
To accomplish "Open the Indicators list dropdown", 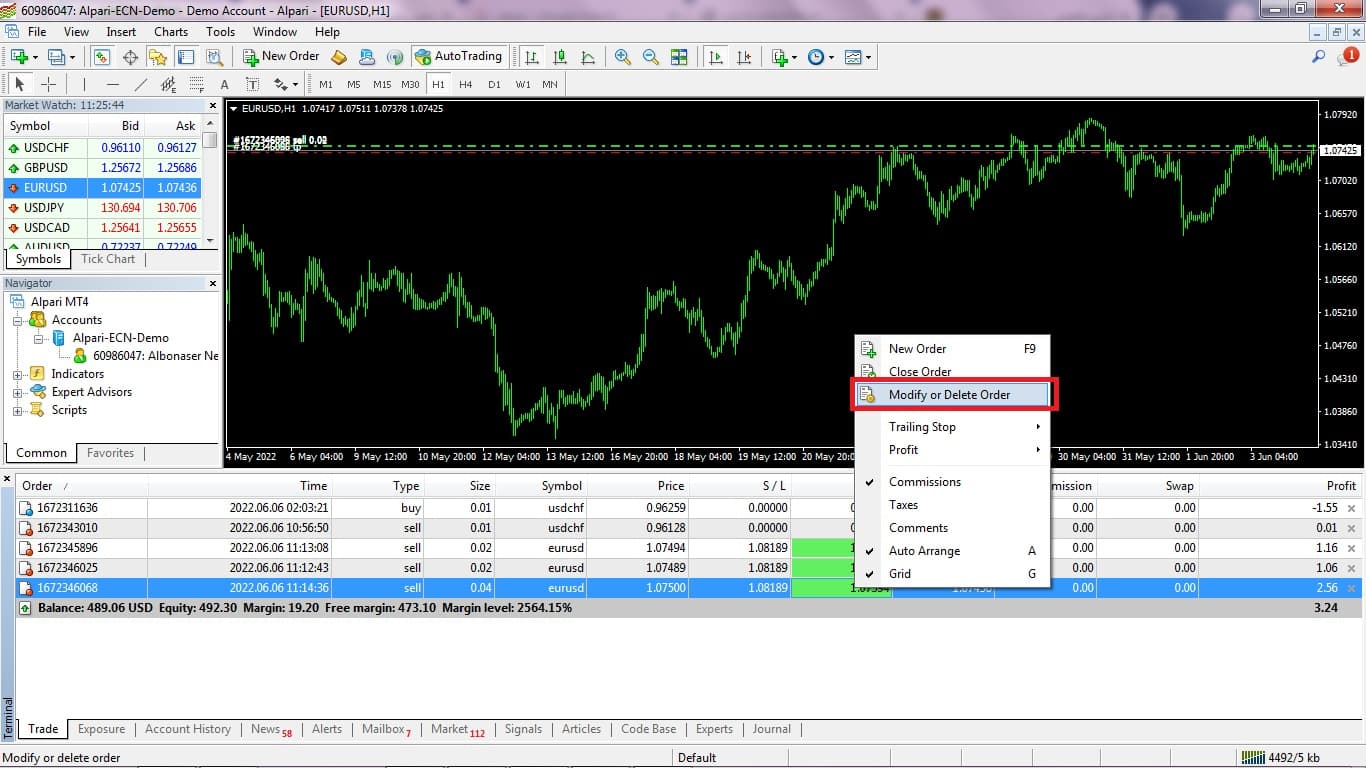I will tap(784, 57).
